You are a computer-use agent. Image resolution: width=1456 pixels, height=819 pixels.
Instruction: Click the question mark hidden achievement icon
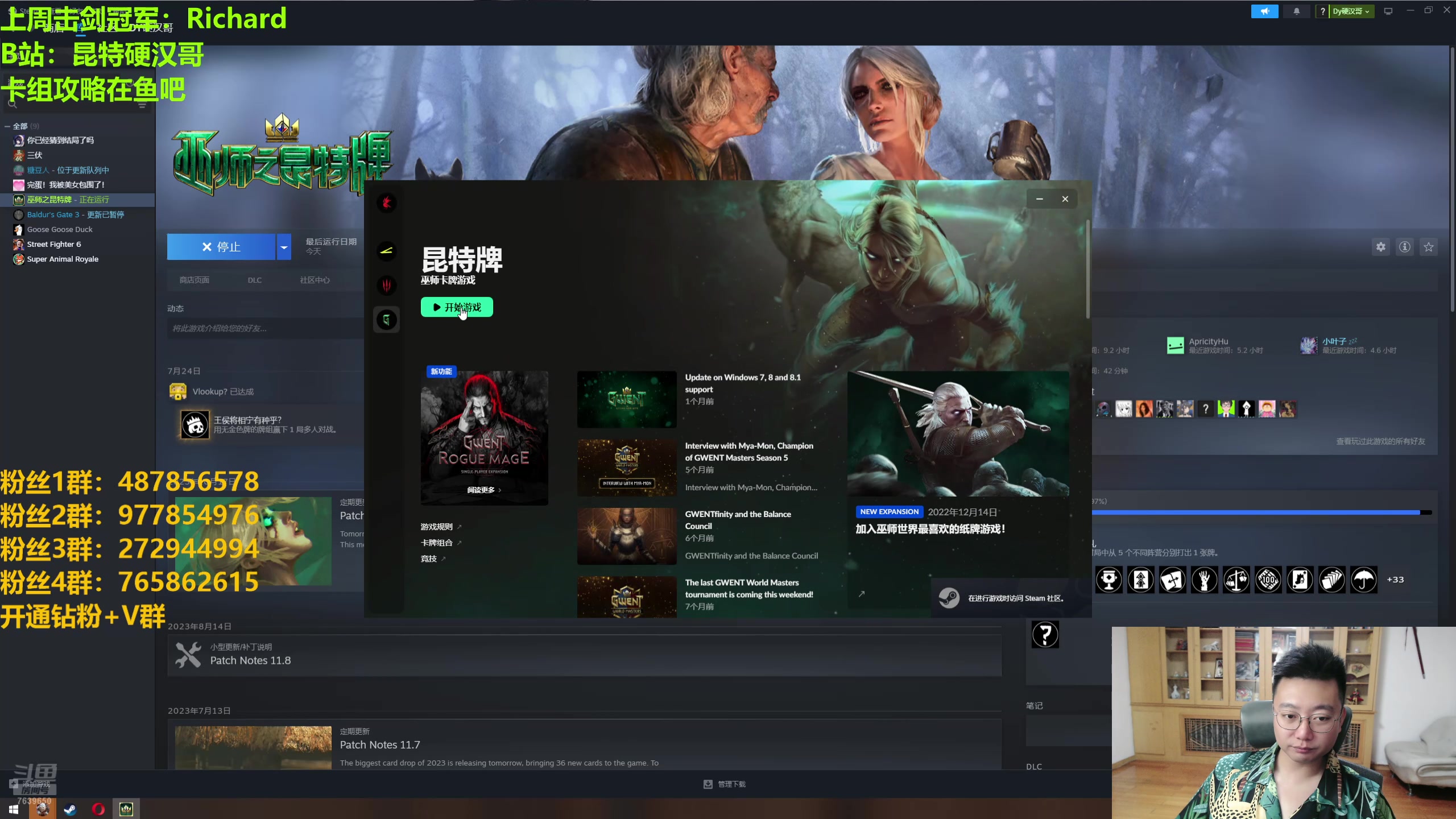(x=1045, y=634)
